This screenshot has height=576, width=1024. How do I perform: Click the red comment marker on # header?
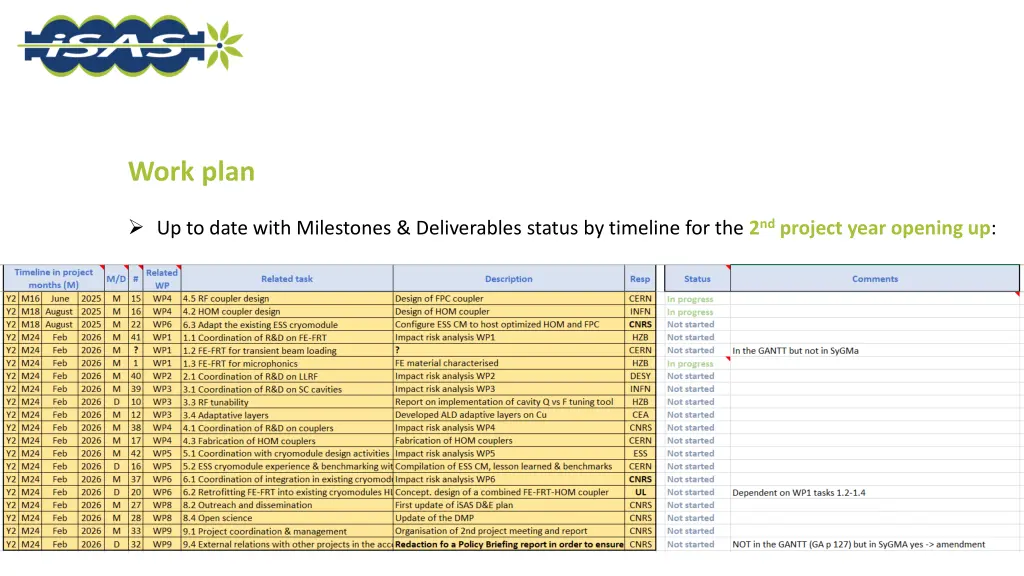pos(141,268)
